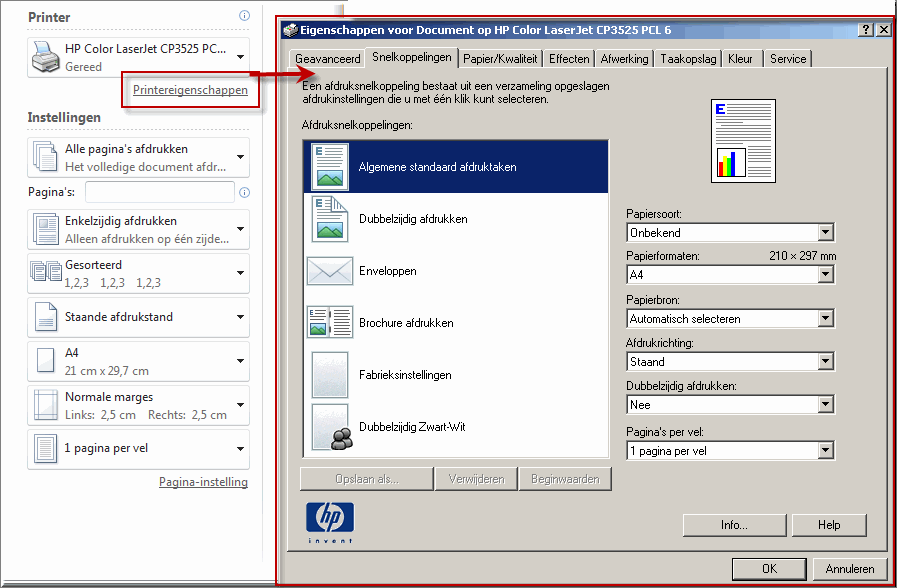Image resolution: width=897 pixels, height=588 pixels.
Task: Click the Pagina's input field
Action: [x=159, y=192]
